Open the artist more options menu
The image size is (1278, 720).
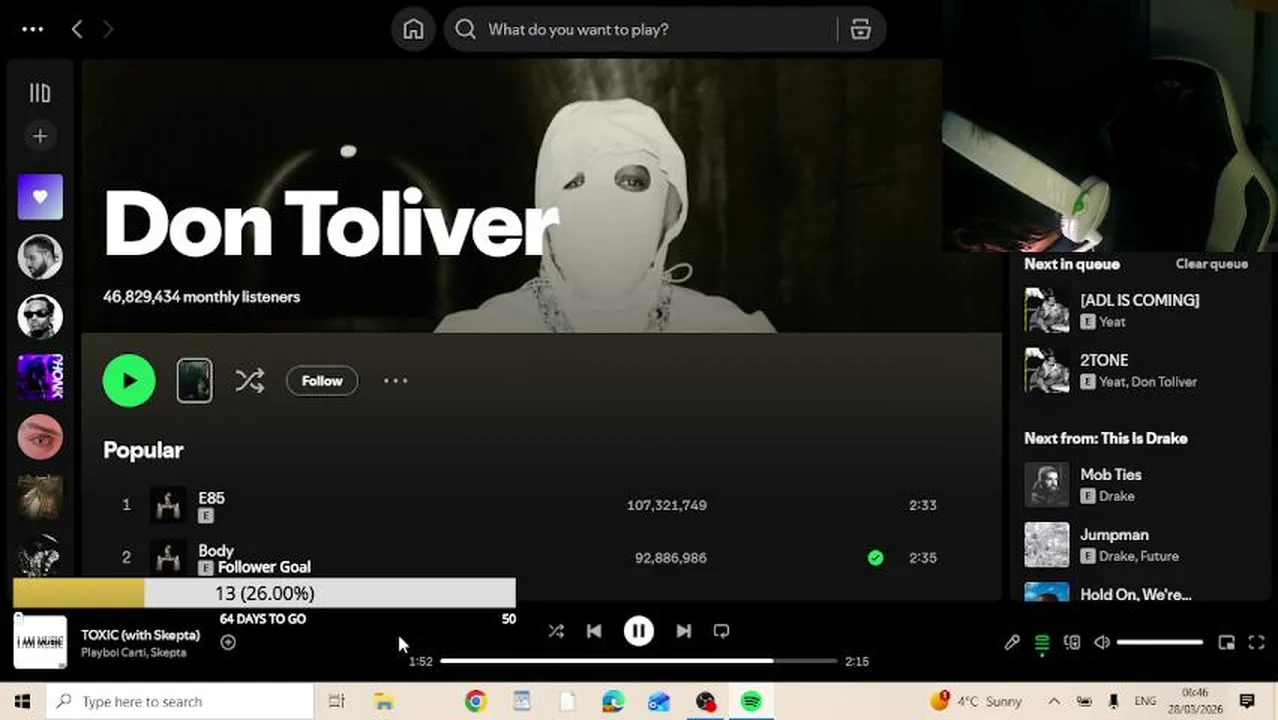396,380
